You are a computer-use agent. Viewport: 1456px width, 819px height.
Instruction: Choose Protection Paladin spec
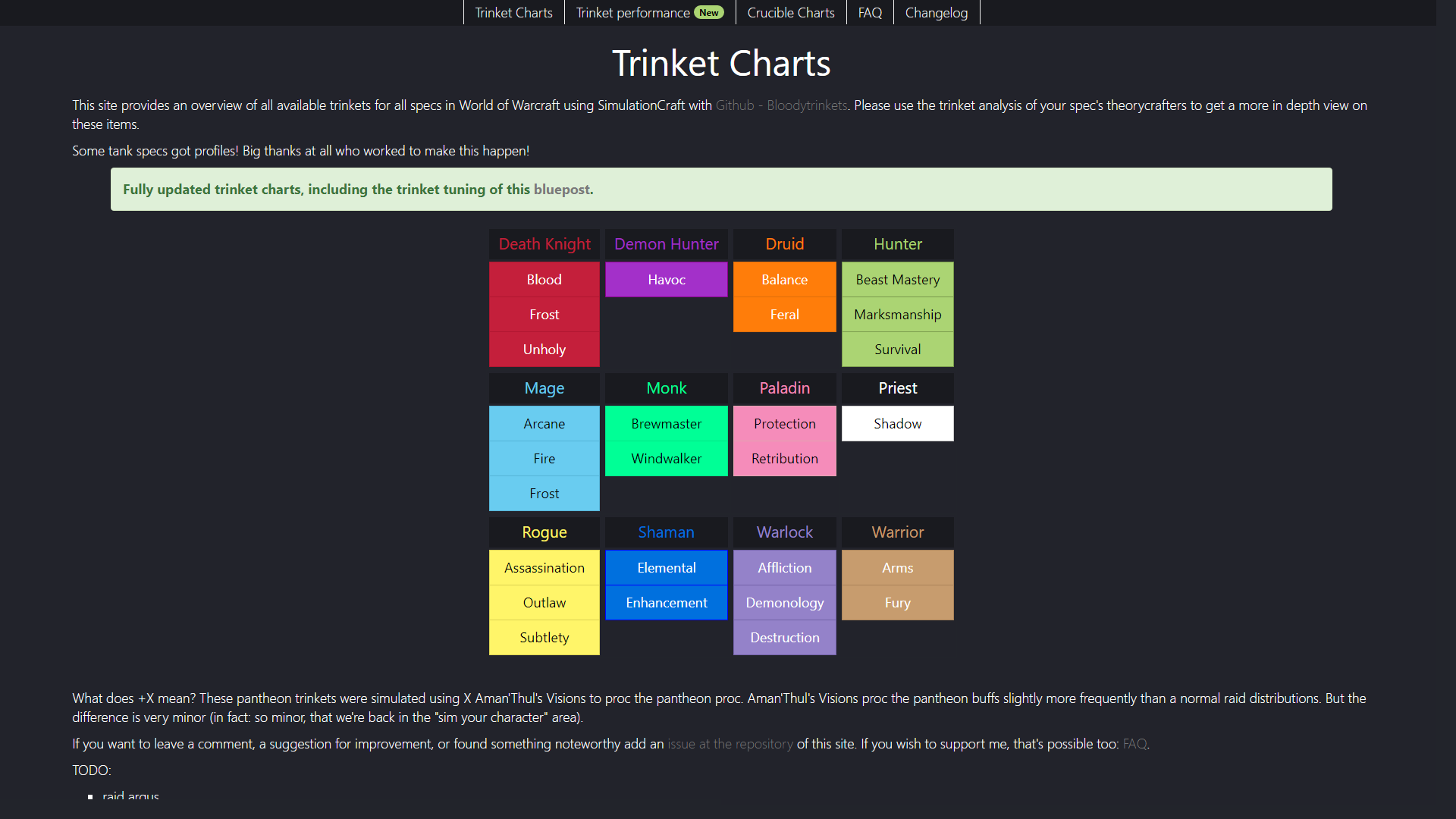coord(785,424)
